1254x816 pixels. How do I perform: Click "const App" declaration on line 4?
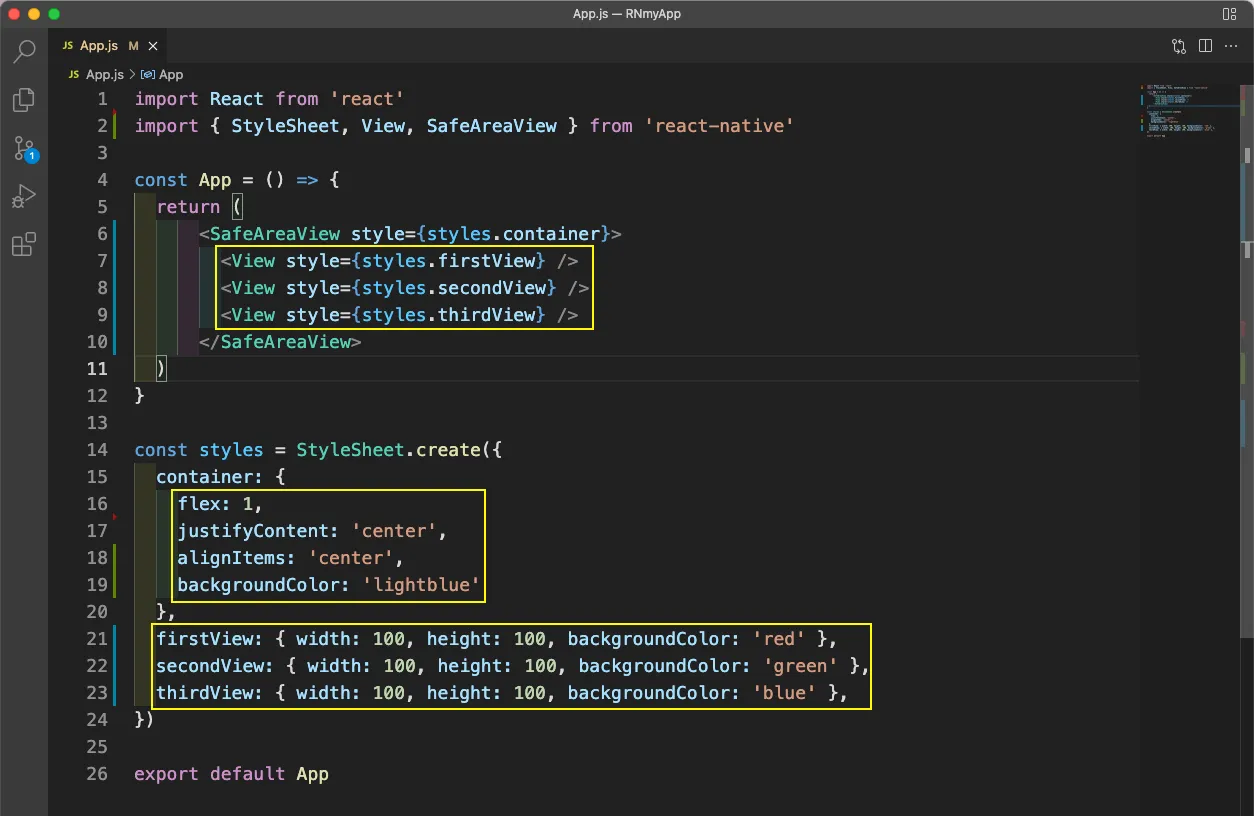(x=183, y=180)
